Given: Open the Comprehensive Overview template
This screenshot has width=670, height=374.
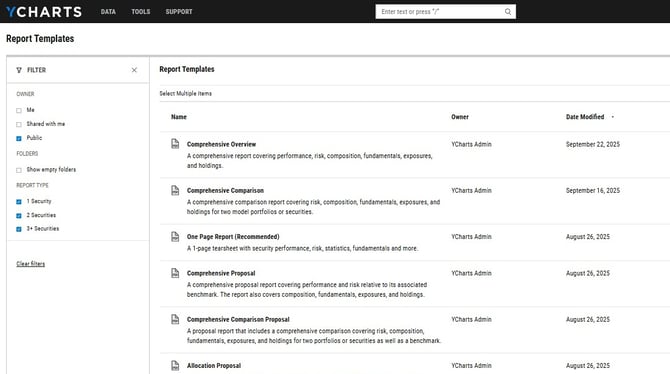Looking at the screenshot, I should coord(221,144).
